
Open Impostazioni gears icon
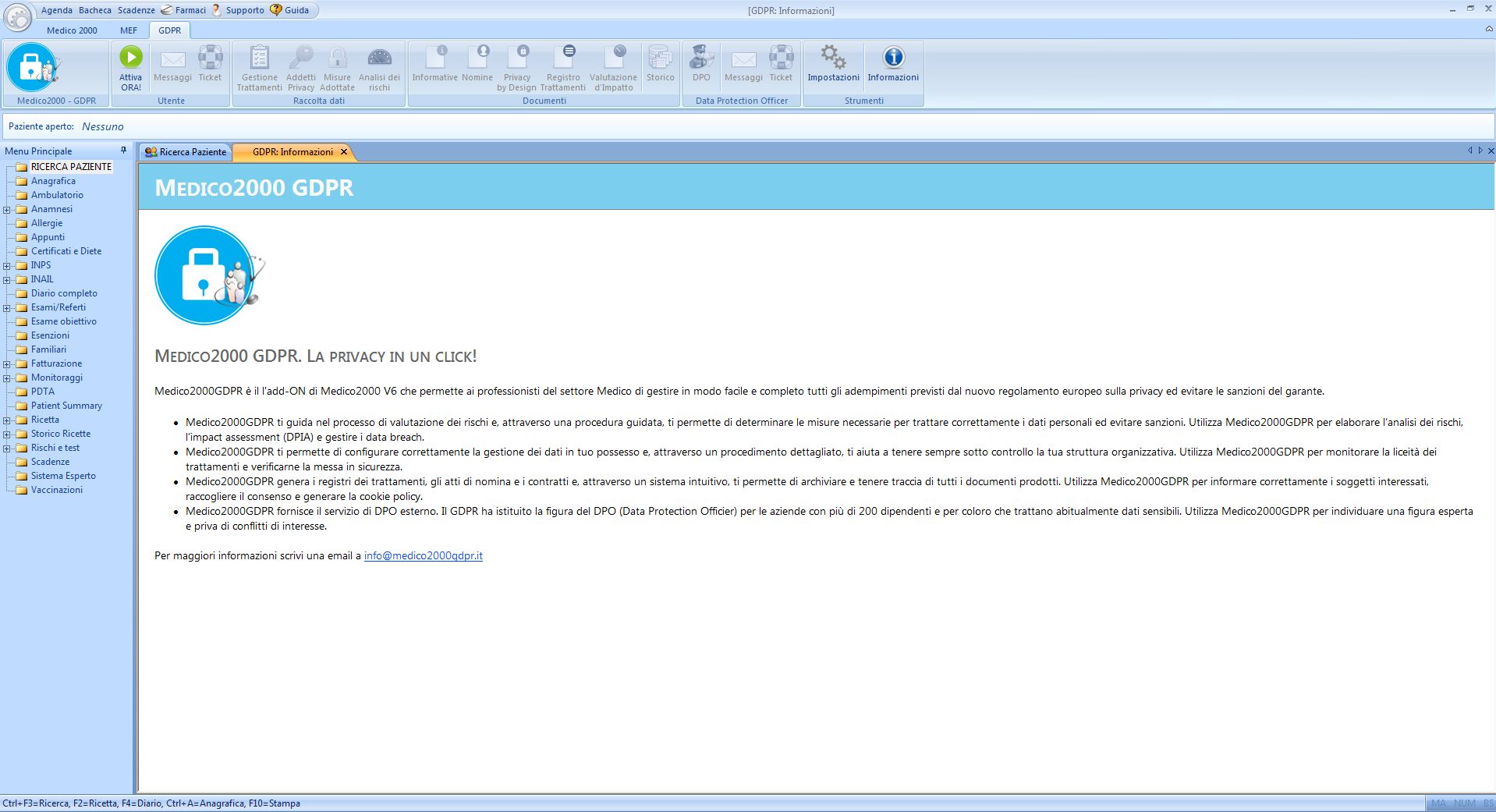pyautogui.click(x=833, y=57)
